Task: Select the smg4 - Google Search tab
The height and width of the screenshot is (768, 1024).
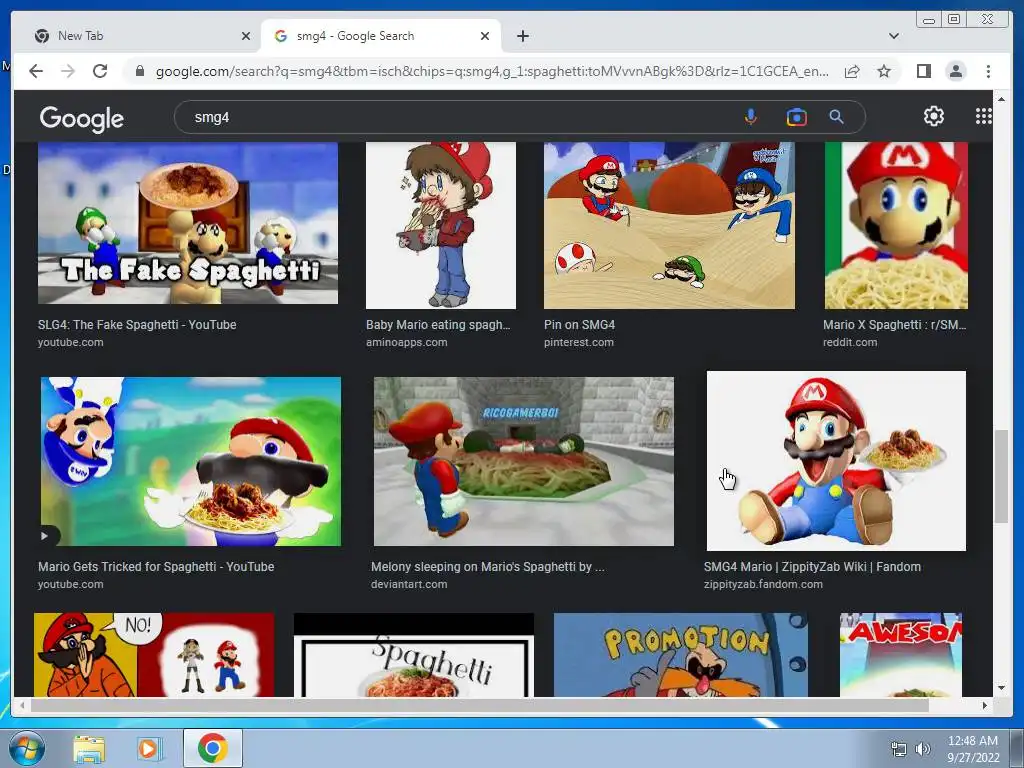Action: point(381,36)
